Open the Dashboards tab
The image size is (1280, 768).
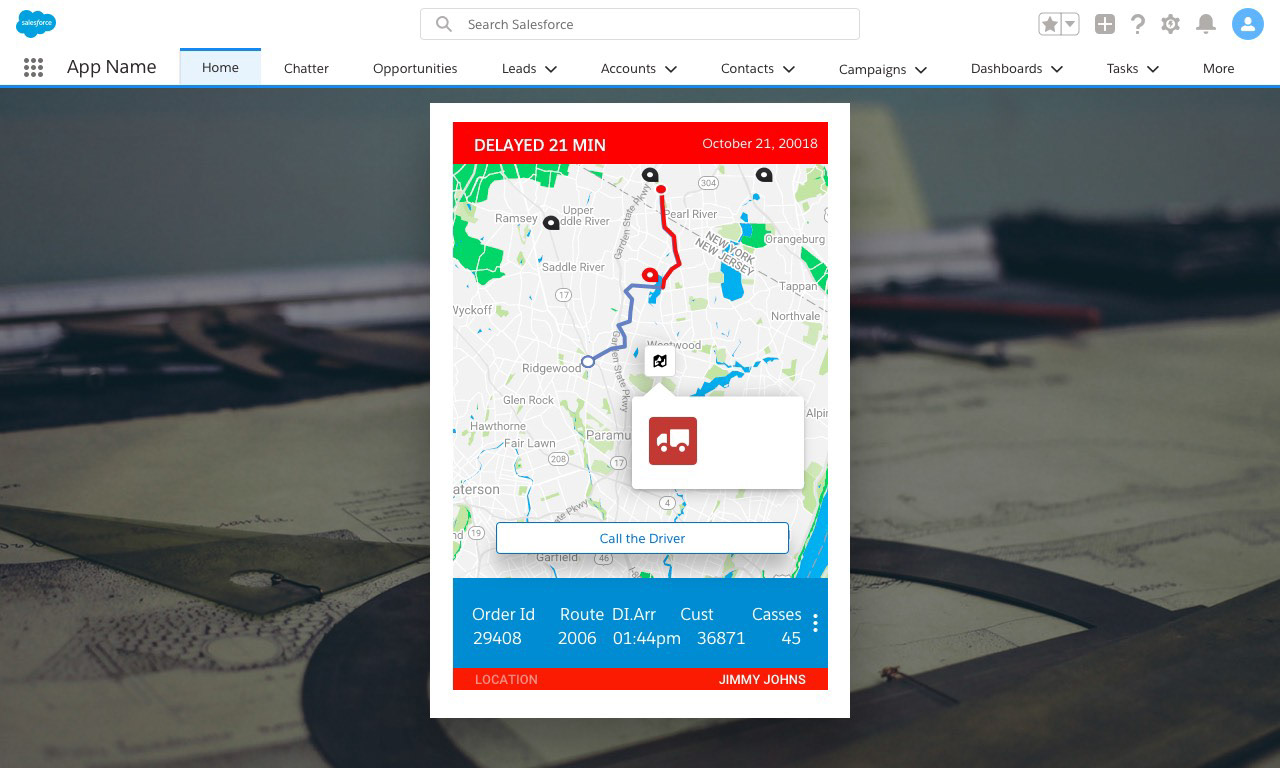[x=1006, y=68]
